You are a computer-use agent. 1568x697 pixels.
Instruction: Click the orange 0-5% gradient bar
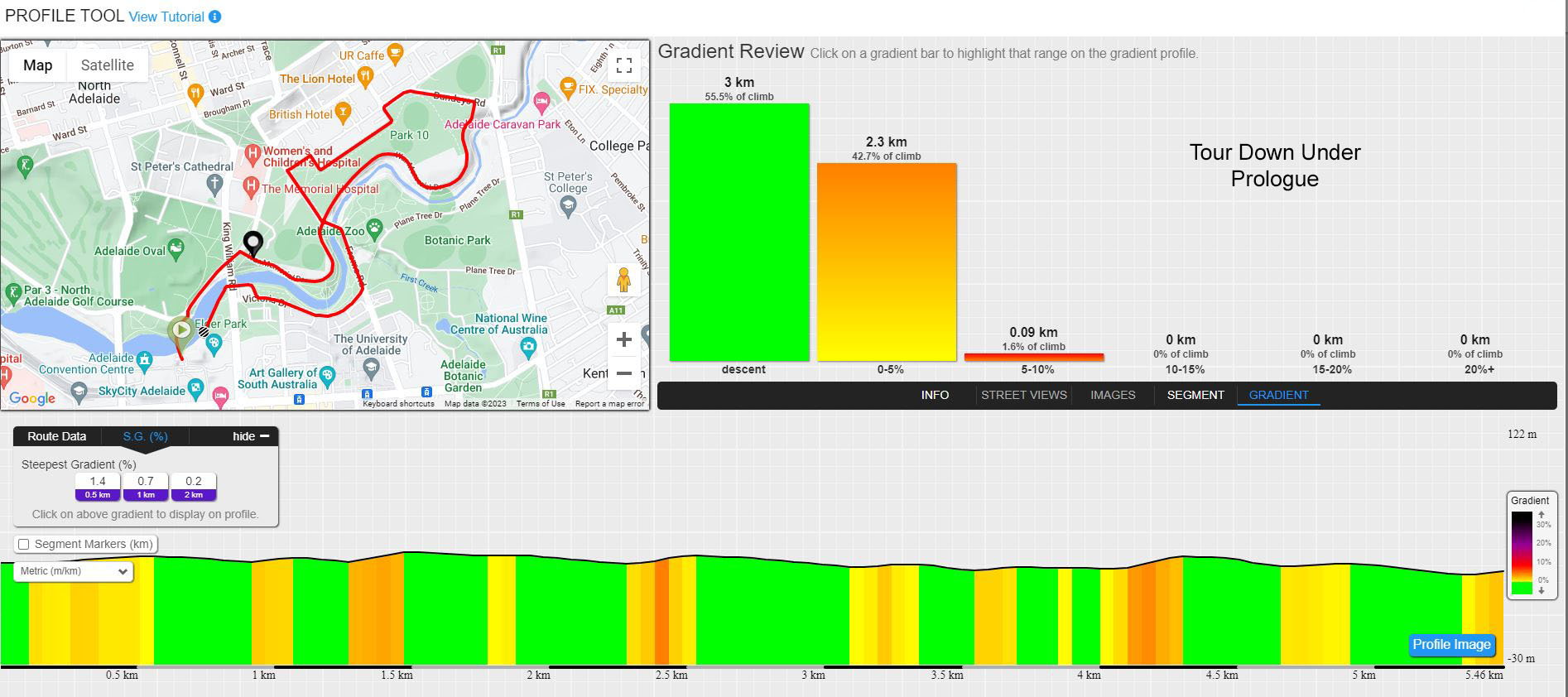(887, 262)
